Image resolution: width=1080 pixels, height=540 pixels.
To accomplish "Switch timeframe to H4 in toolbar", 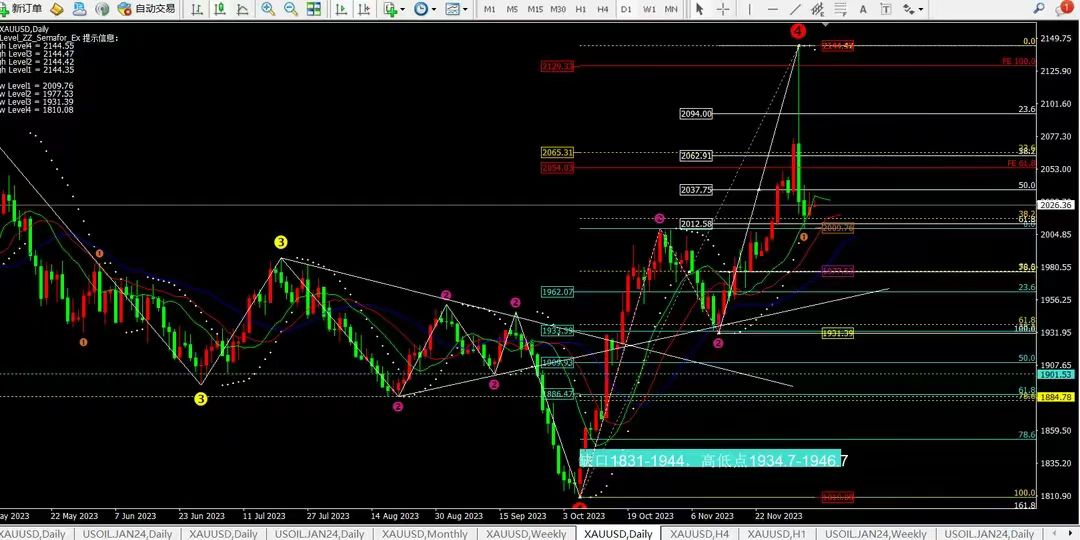I will pos(603,9).
